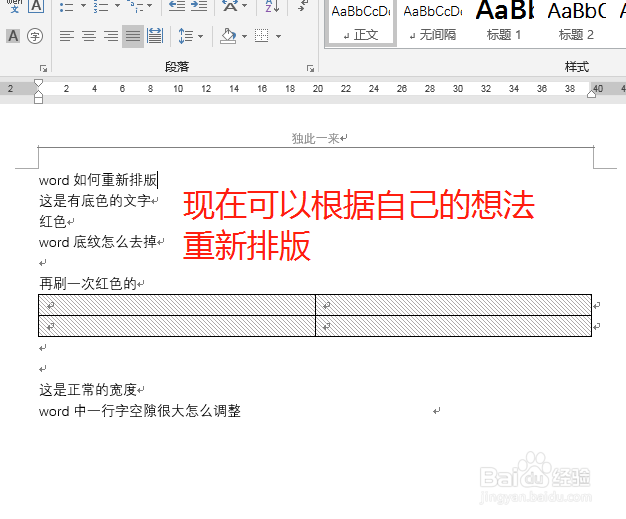Open the numbering style dropdown
The height and width of the screenshot is (519, 626).
point(117,6)
